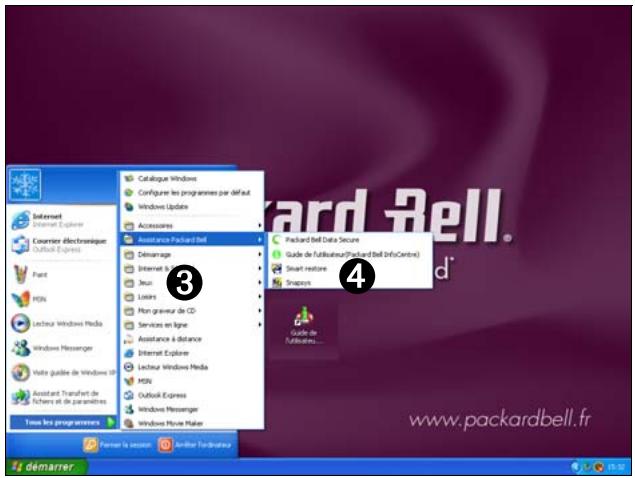635x478 pixels.
Task: Open Guide de l'utilisateur (Packard Bell InfoCentre) submenu entry
Action: [350, 254]
